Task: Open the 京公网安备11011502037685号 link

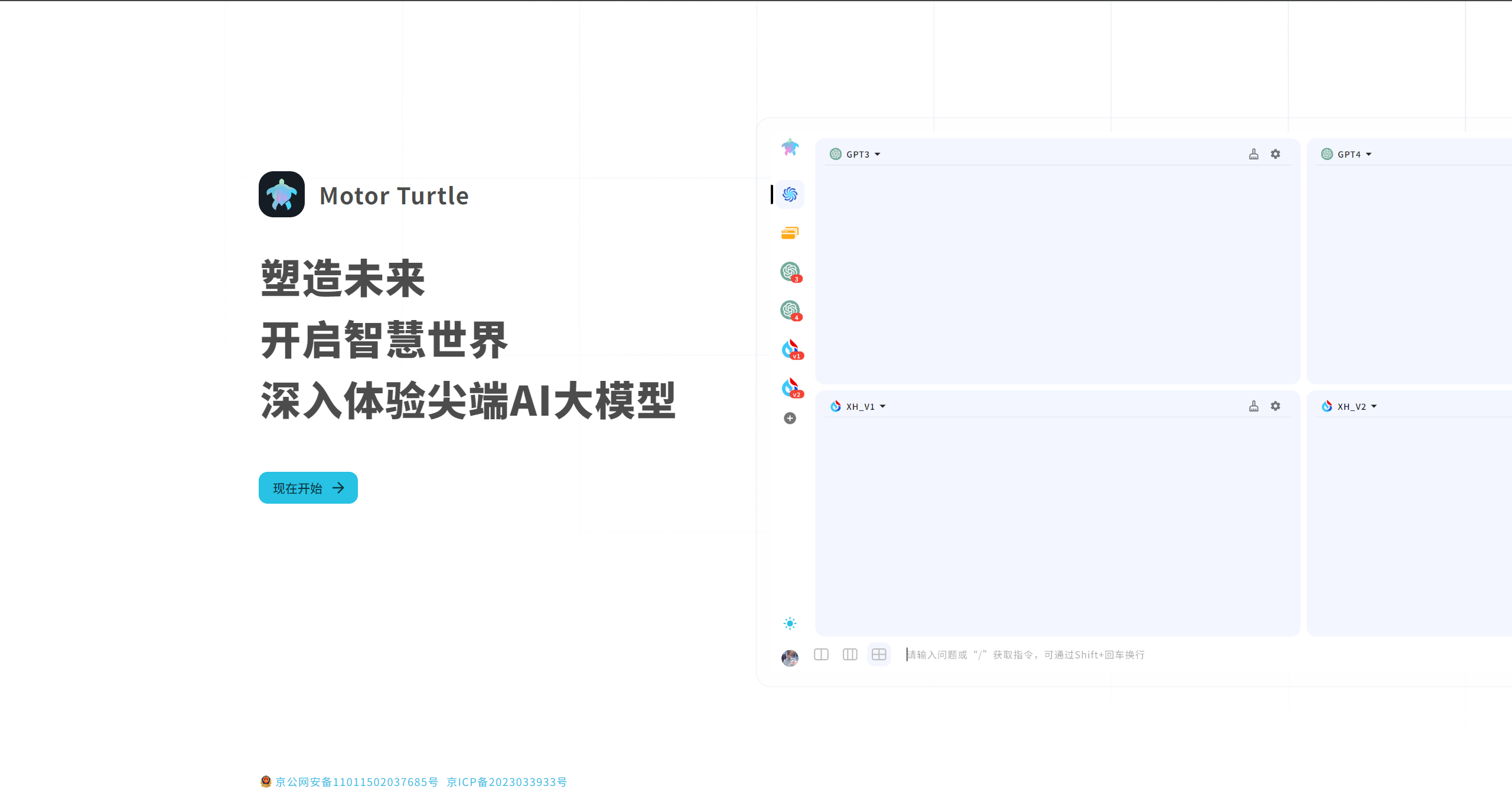Action: coord(357,782)
